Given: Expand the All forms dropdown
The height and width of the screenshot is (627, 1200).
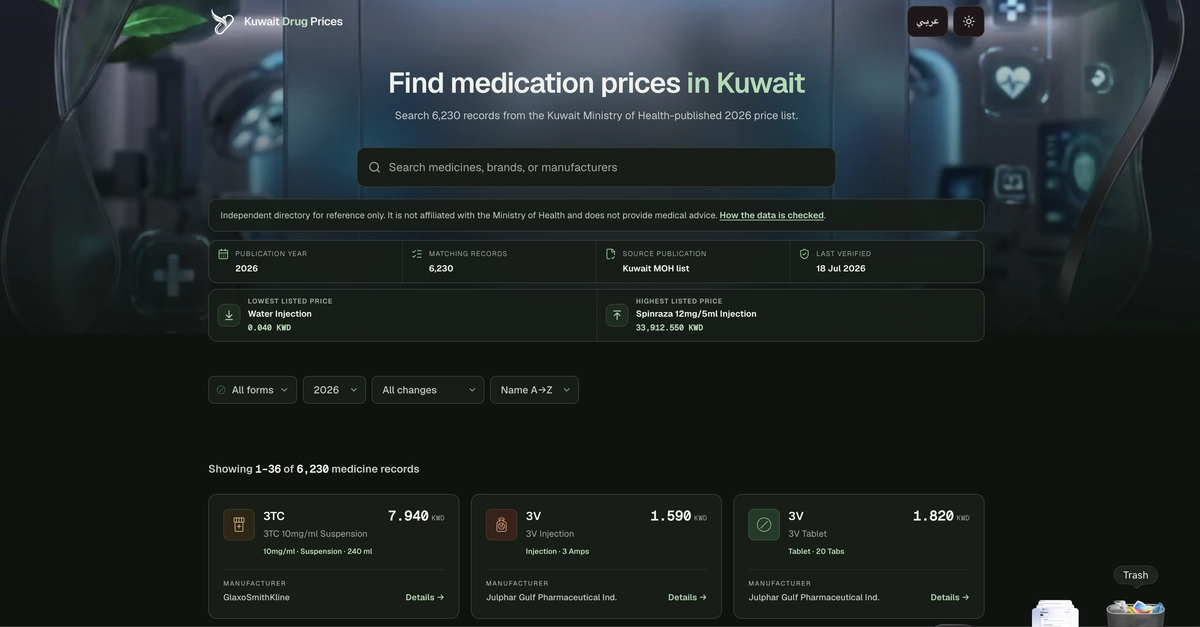Looking at the screenshot, I should [252, 390].
